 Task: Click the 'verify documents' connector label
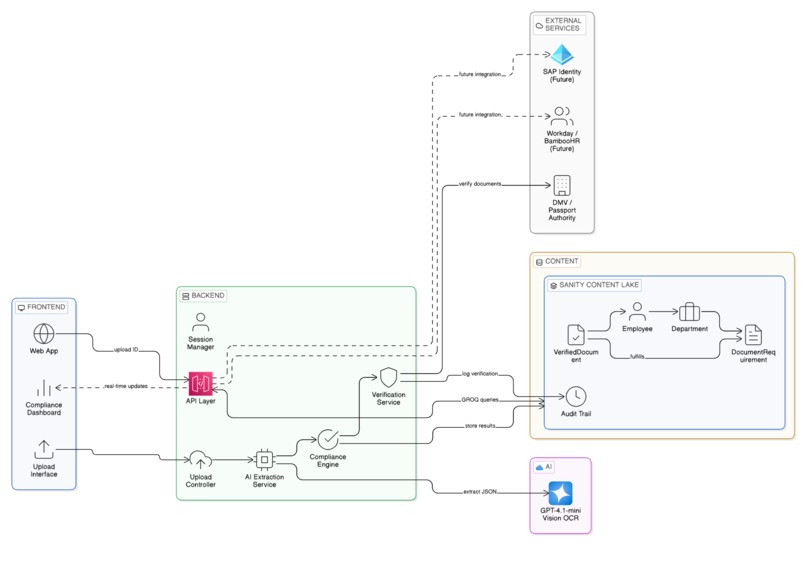click(480, 184)
